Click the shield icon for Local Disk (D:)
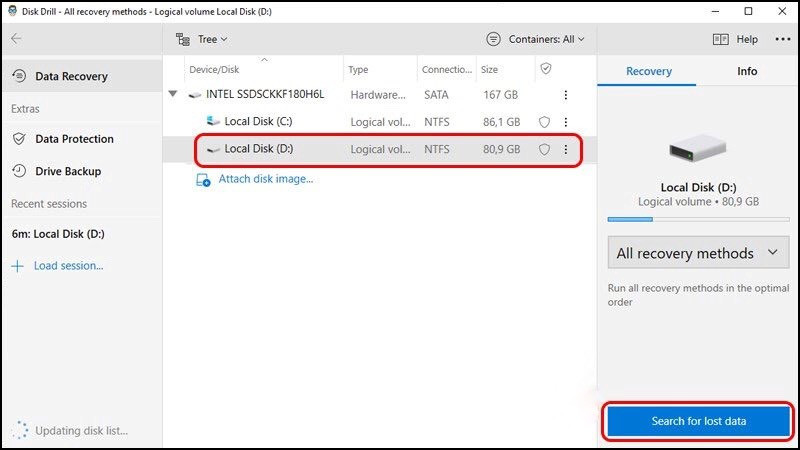The image size is (800, 450). [545, 149]
